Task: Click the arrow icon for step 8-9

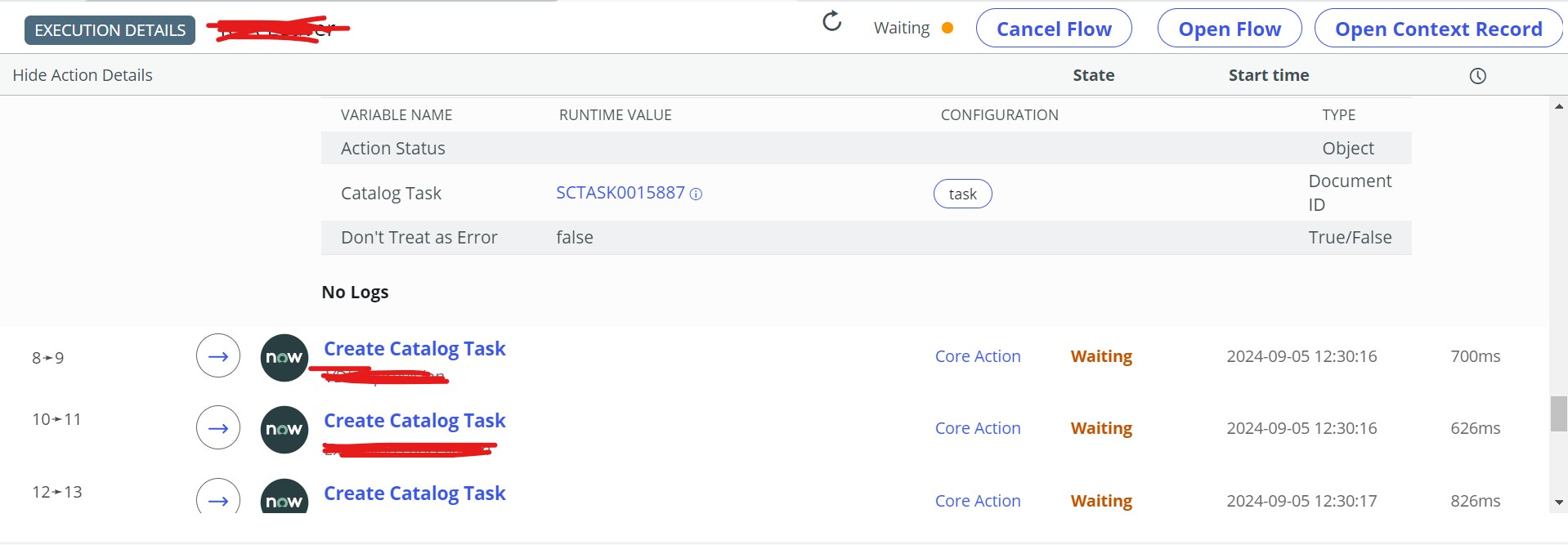Action: [218, 356]
